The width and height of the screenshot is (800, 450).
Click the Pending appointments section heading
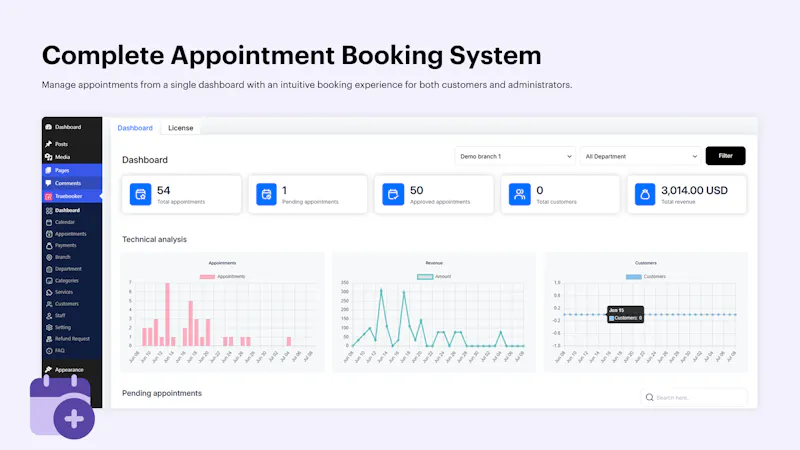point(162,393)
